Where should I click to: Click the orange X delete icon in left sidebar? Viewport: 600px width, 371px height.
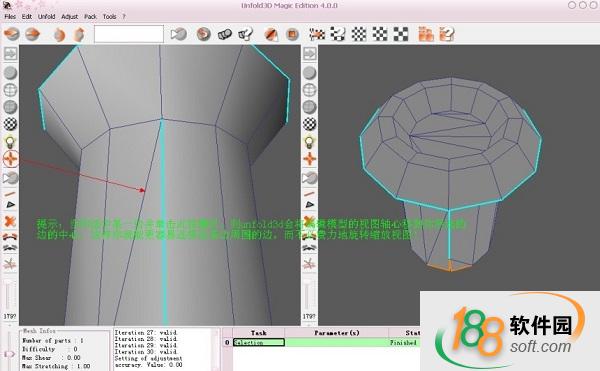coord(10,221)
